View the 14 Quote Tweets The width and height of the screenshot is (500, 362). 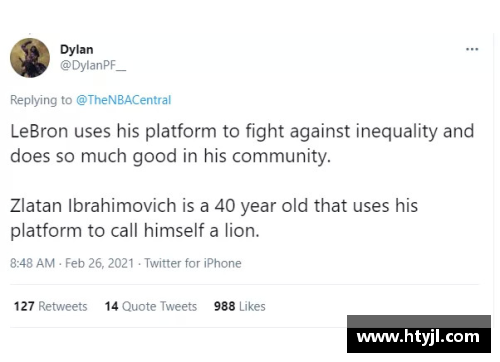point(151,306)
